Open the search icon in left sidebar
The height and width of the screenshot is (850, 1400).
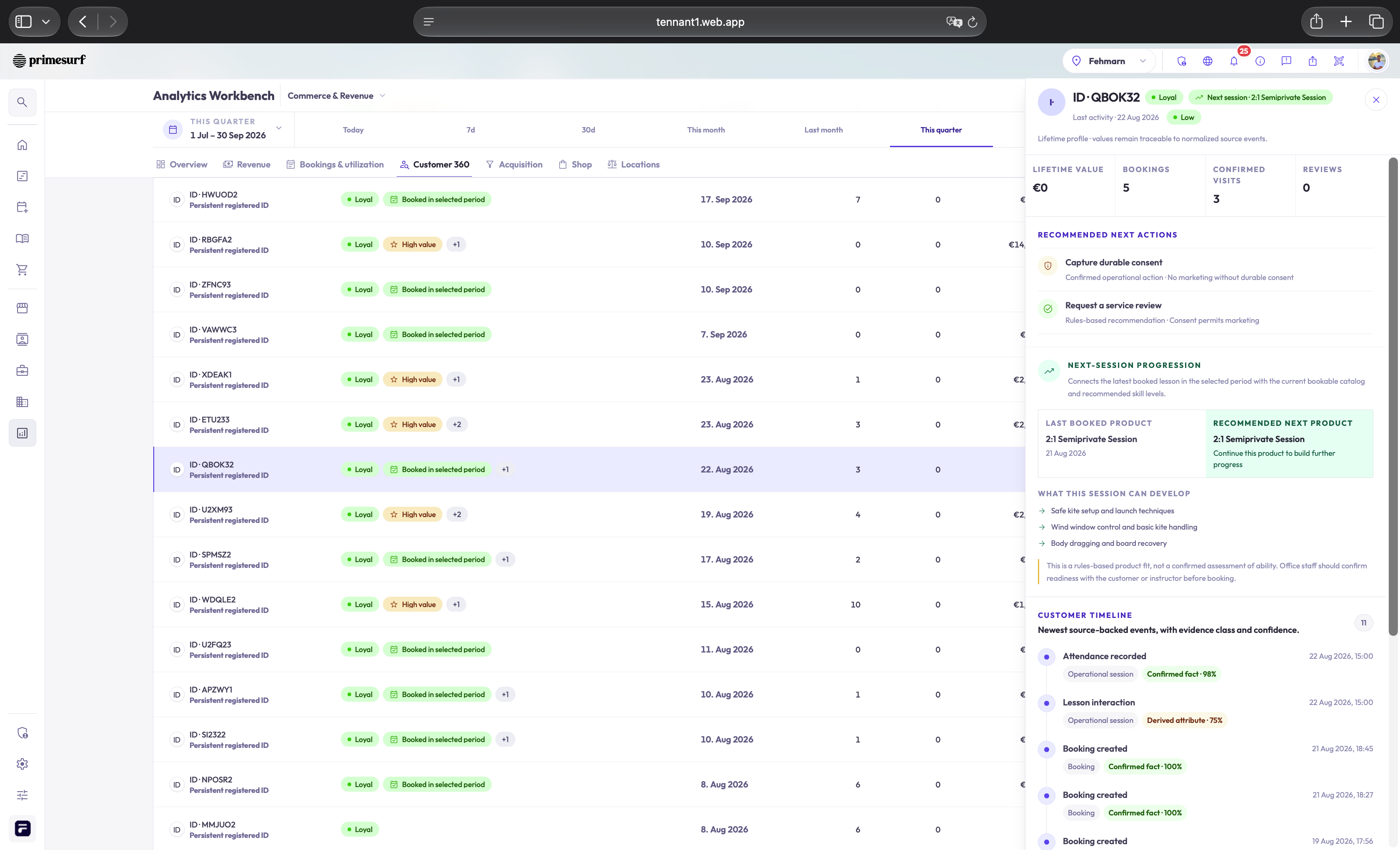tap(22, 102)
